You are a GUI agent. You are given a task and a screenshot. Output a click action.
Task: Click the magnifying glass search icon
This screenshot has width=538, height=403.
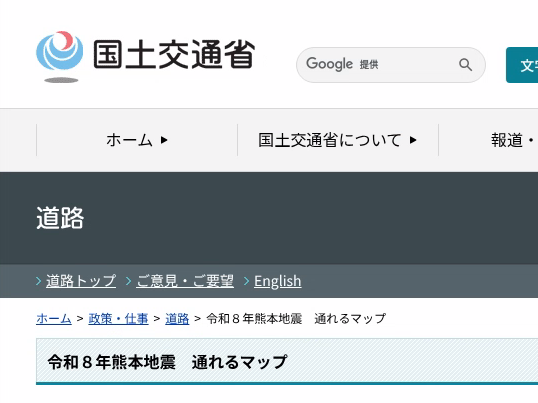click(x=465, y=64)
